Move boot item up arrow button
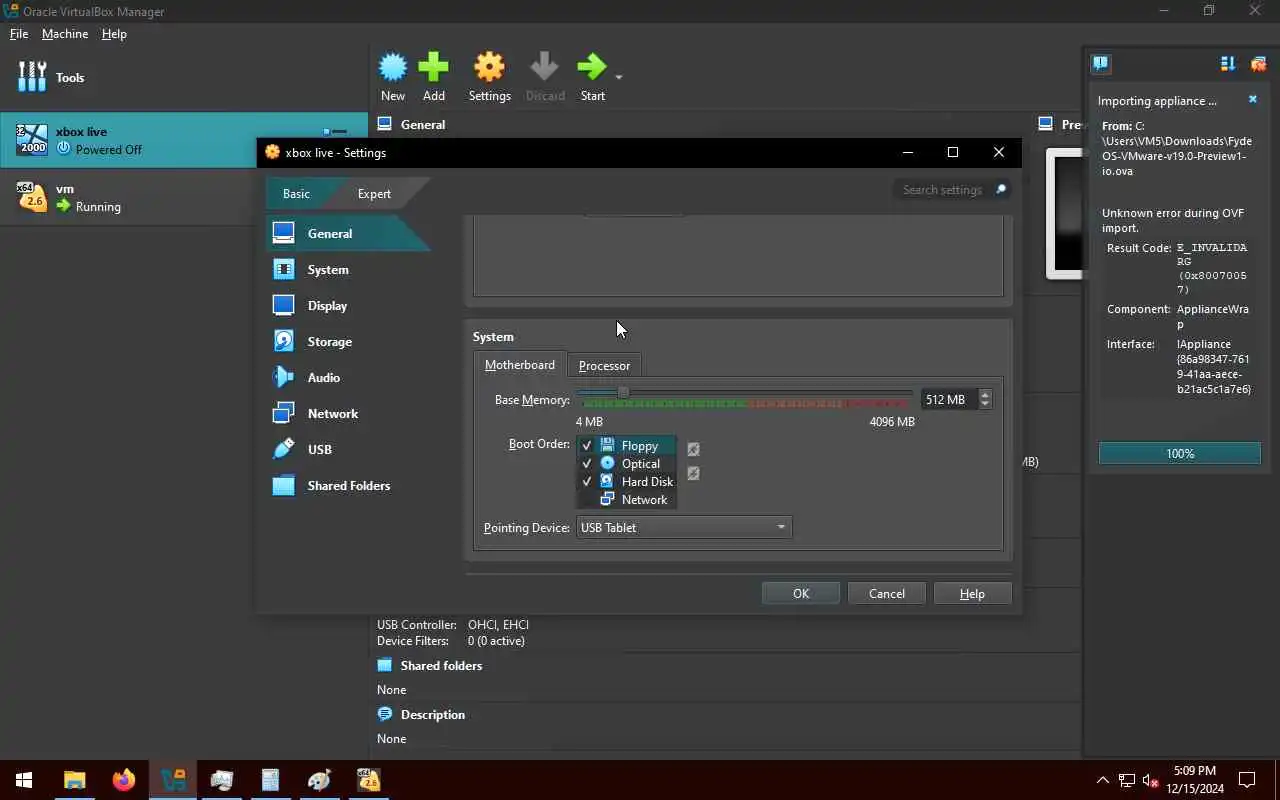Screen dimensions: 1280x800 [x=693, y=449]
